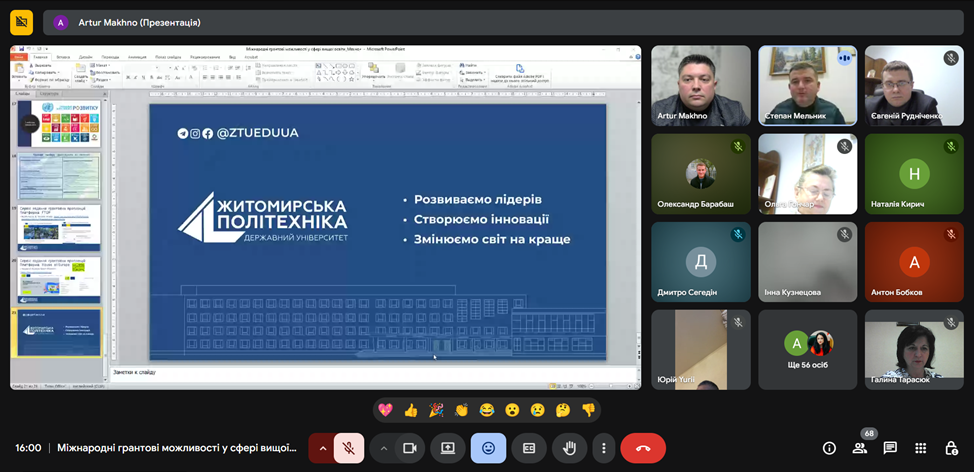Open the meeting details info icon
Screen dimensions: 974x472
click(829, 448)
